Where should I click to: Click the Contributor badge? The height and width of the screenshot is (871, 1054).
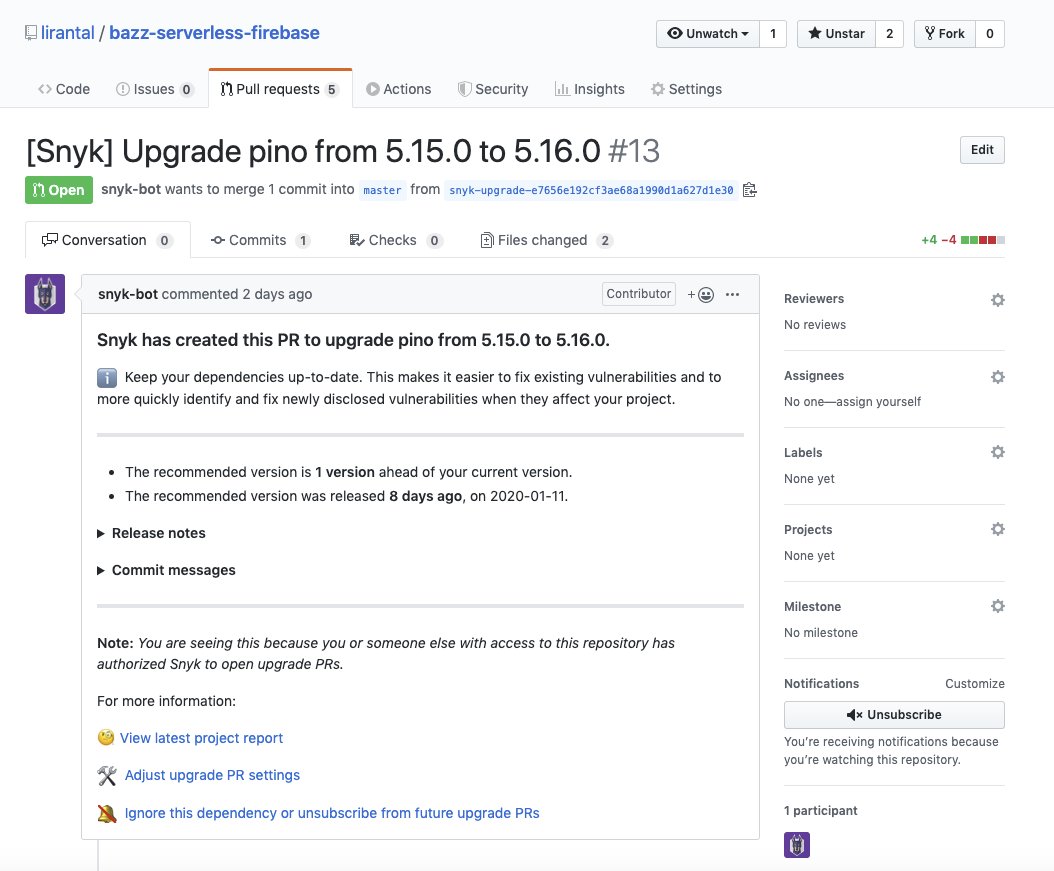point(639,294)
